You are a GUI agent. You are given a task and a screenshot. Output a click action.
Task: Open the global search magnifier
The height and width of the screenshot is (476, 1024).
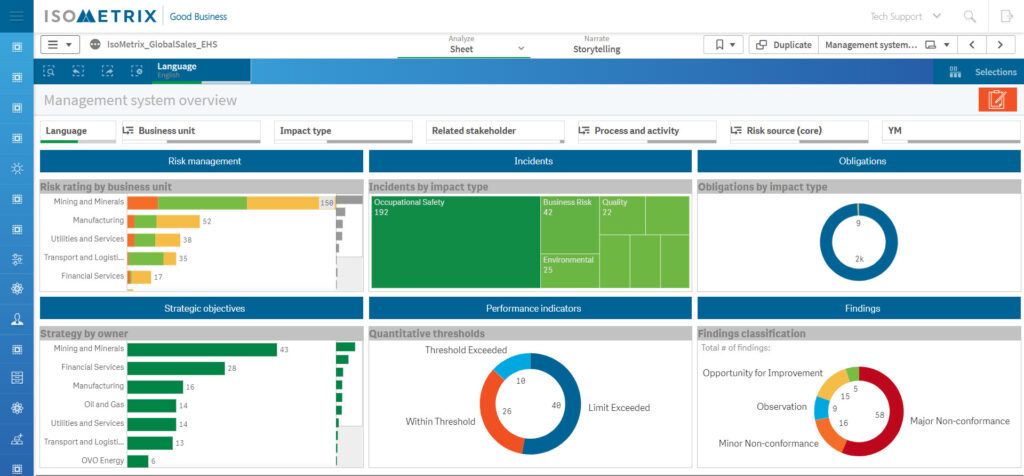click(970, 16)
